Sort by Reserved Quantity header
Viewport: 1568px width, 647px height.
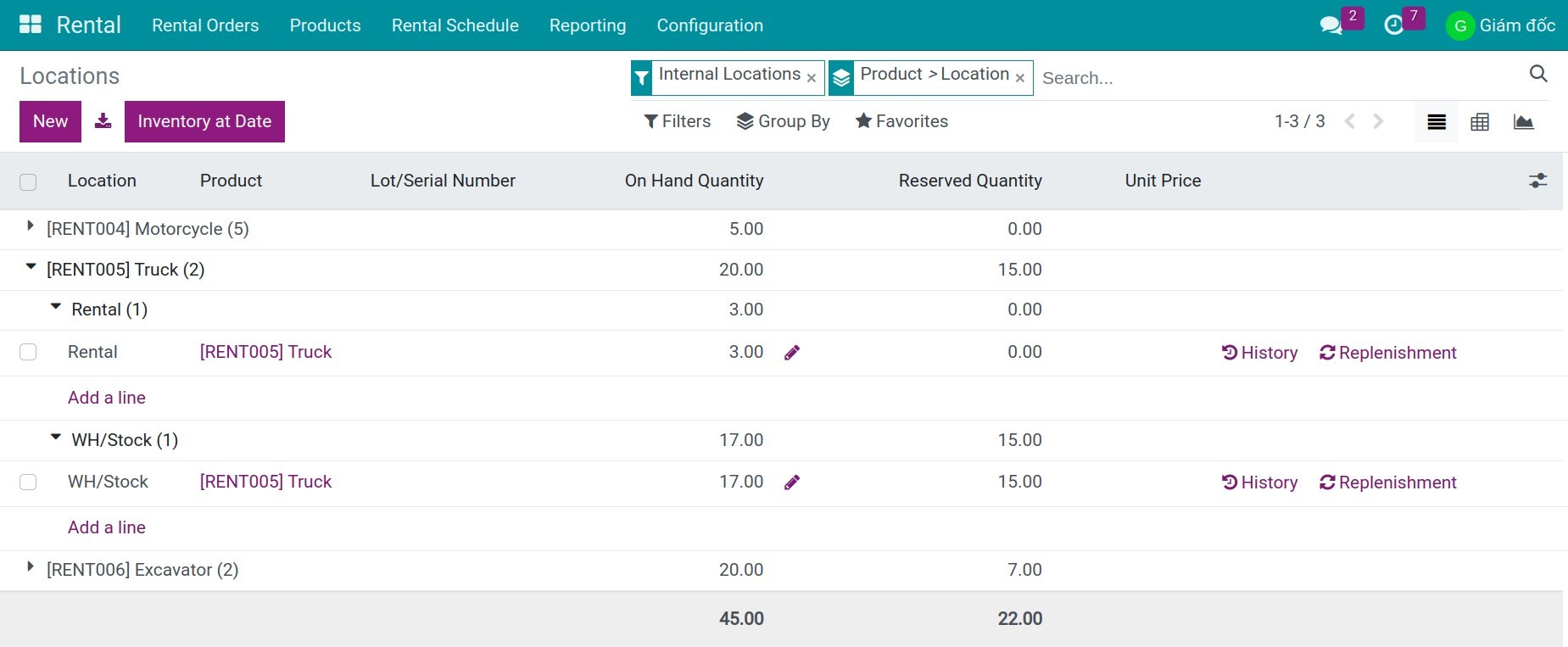point(970,181)
